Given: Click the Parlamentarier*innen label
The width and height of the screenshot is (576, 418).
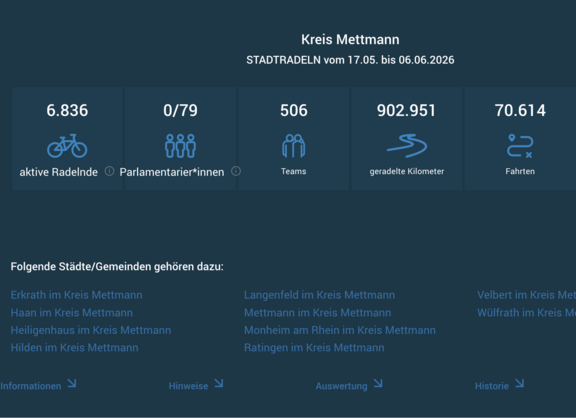Looking at the screenshot, I should (172, 172).
